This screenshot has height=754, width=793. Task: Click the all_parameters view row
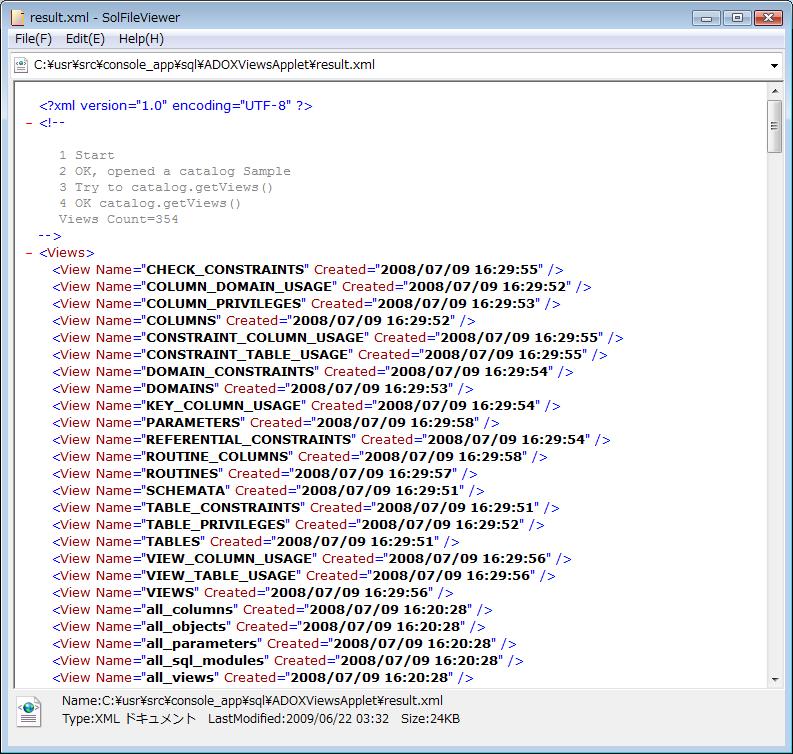point(284,644)
